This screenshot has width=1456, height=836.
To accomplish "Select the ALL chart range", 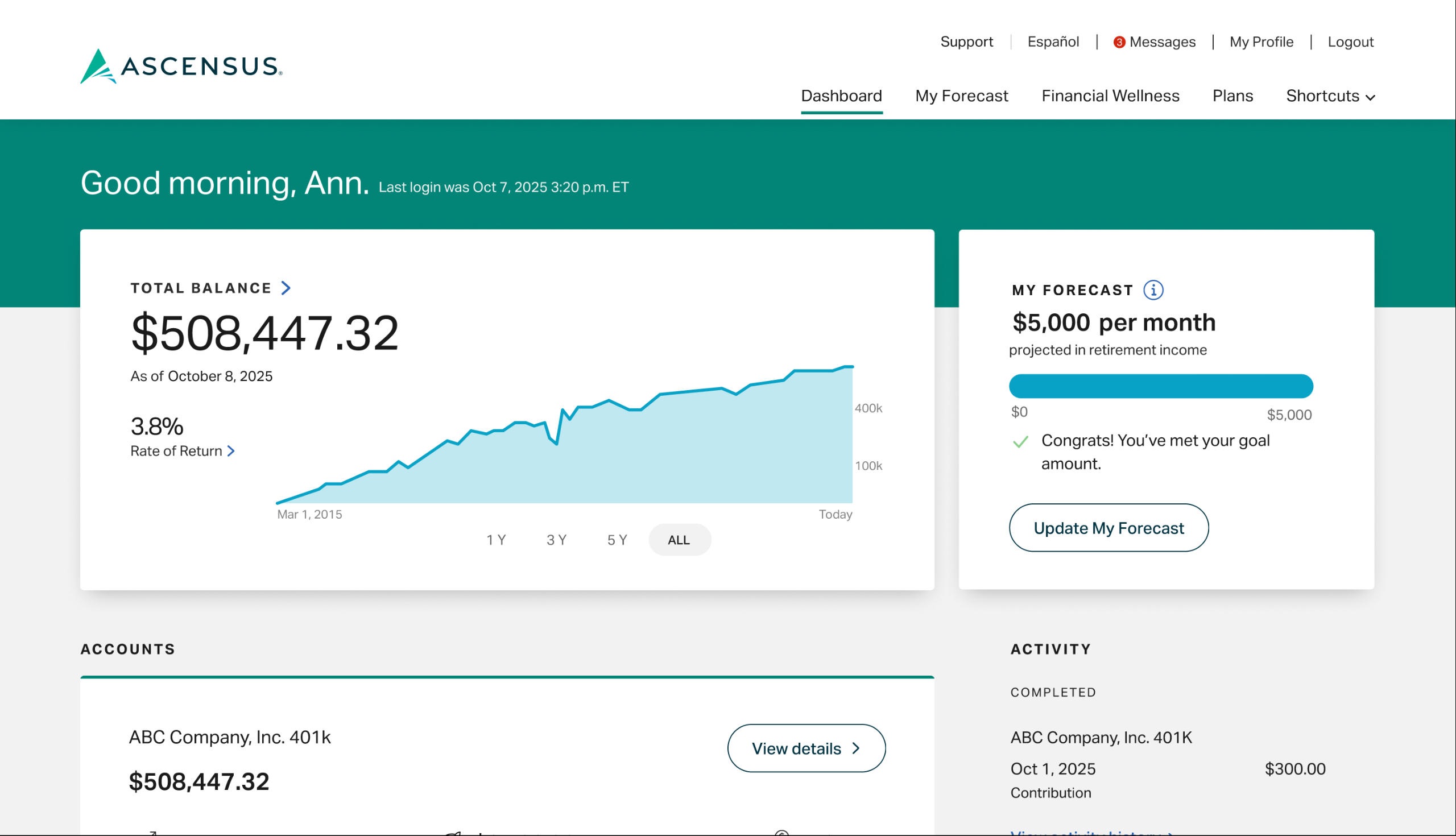I will pyautogui.click(x=679, y=540).
